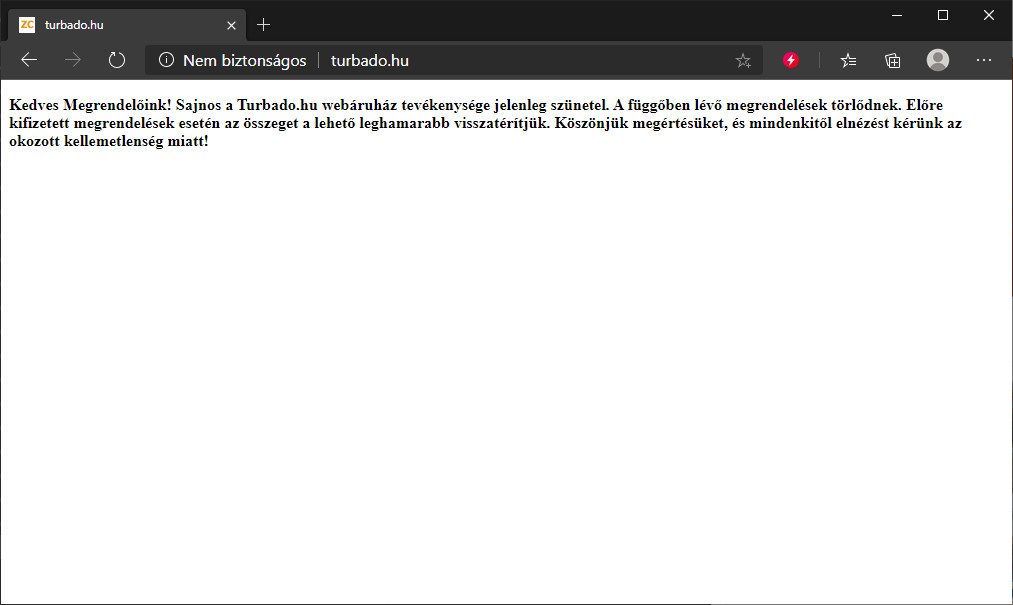The width and height of the screenshot is (1013, 605).
Task: Go back to the previous page
Action: [29, 60]
